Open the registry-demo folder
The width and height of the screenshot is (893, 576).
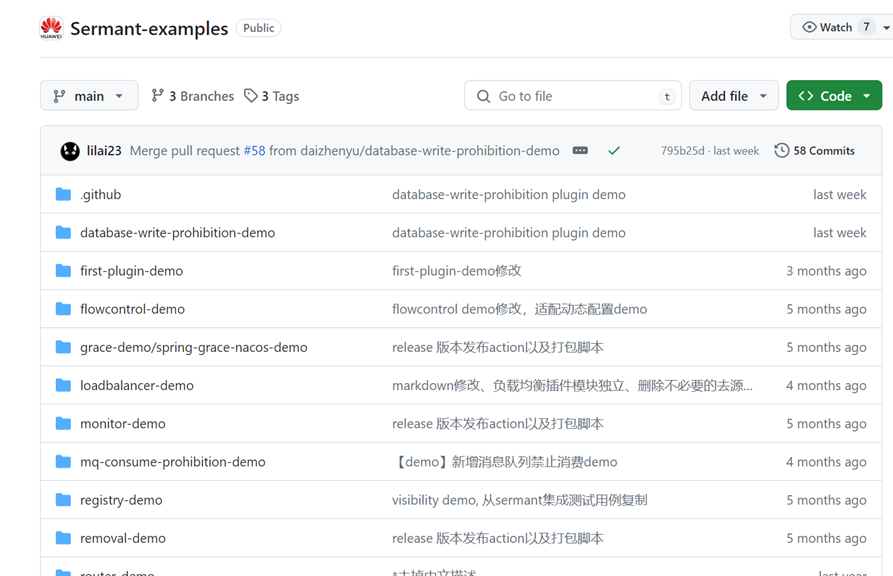click(122, 499)
